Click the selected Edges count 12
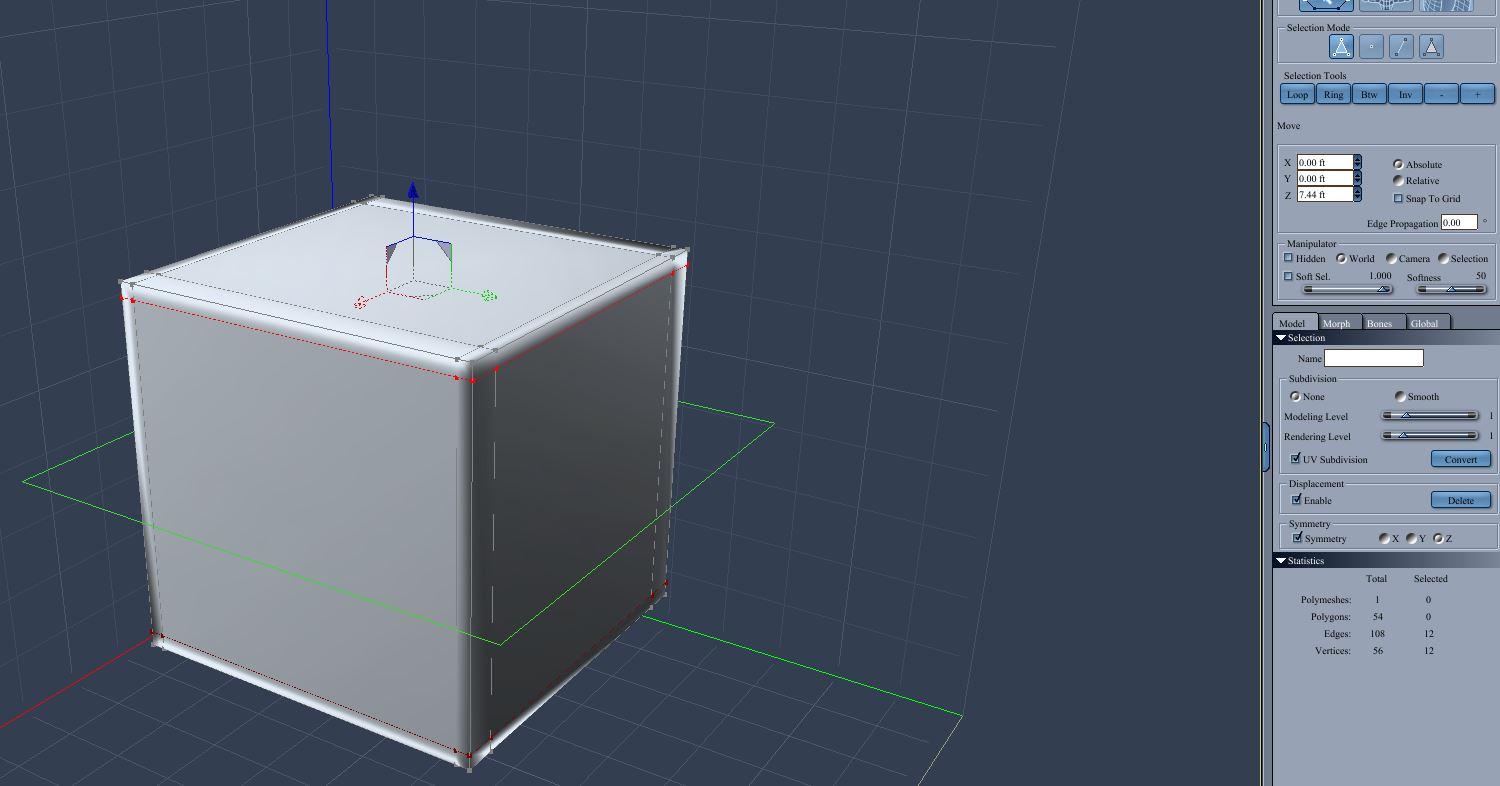The width and height of the screenshot is (1500, 786). coord(1428,633)
